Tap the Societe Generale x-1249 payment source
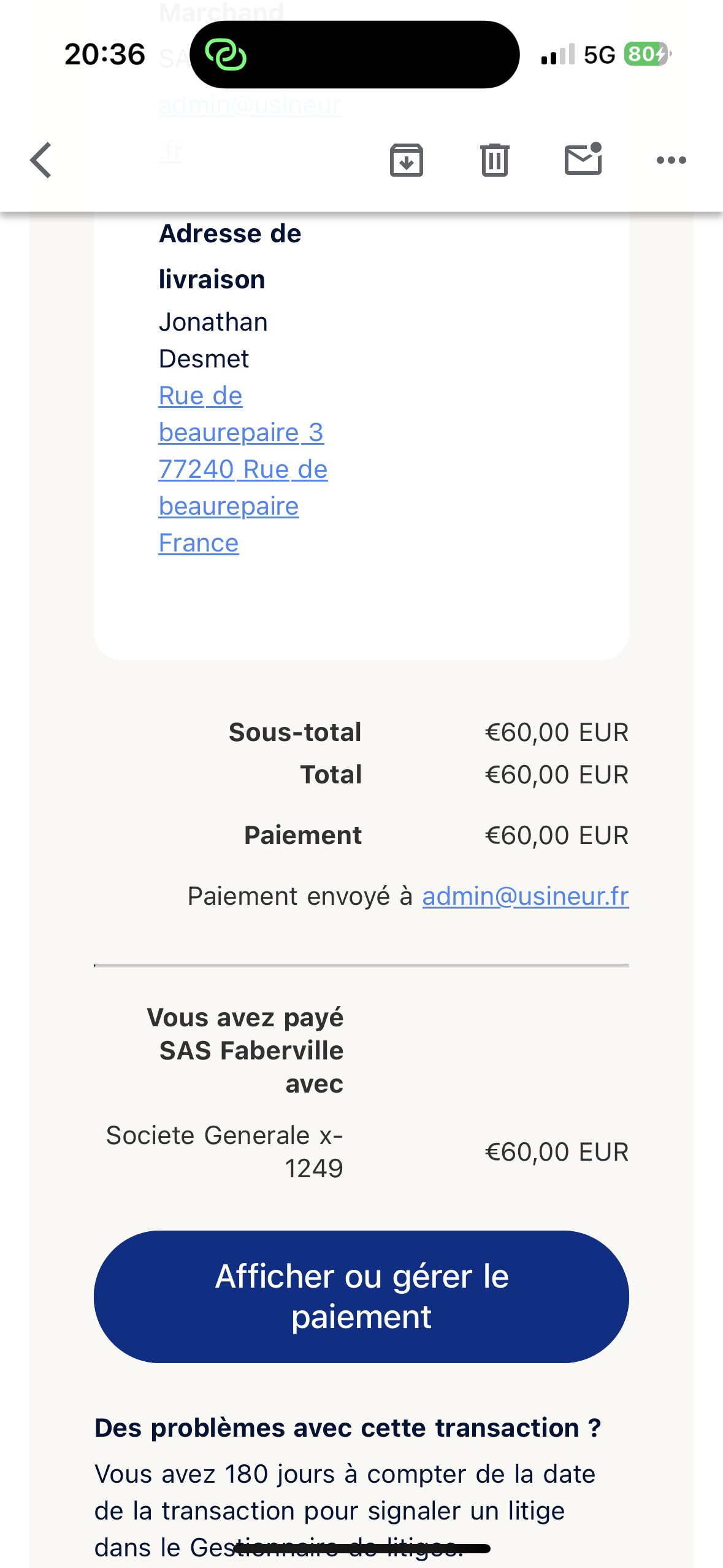 pyautogui.click(x=224, y=1151)
